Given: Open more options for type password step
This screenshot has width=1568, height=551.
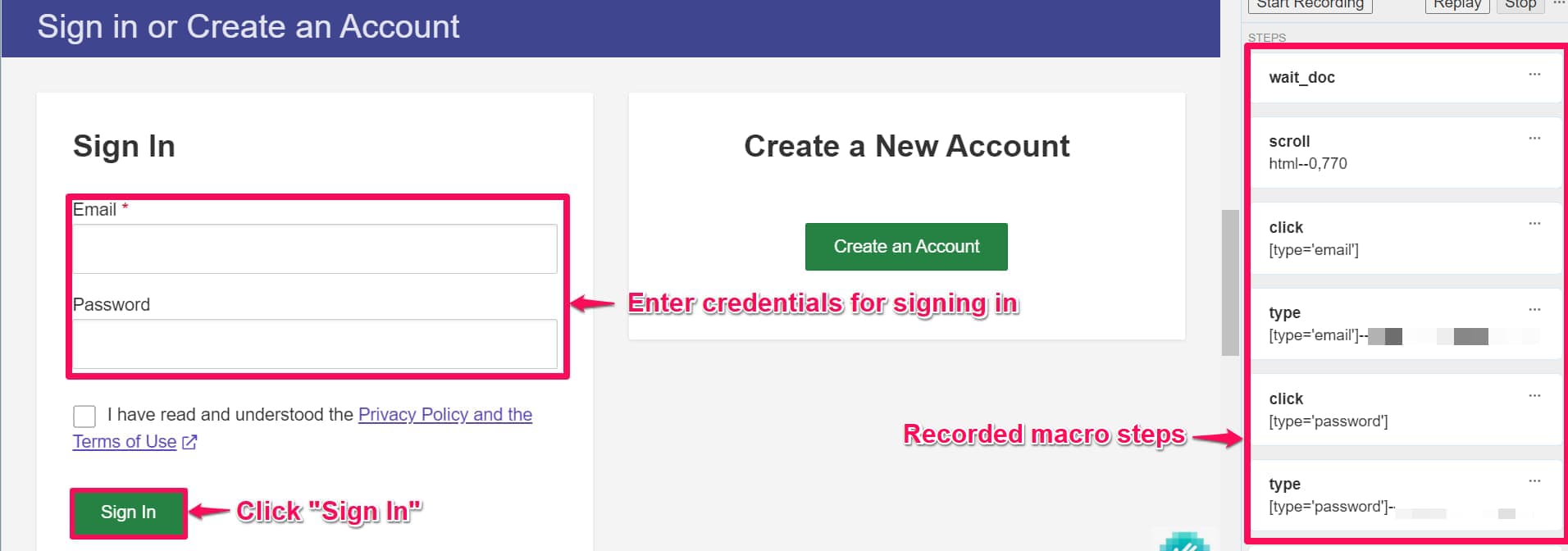Looking at the screenshot, I should [x=1534, y=481].
